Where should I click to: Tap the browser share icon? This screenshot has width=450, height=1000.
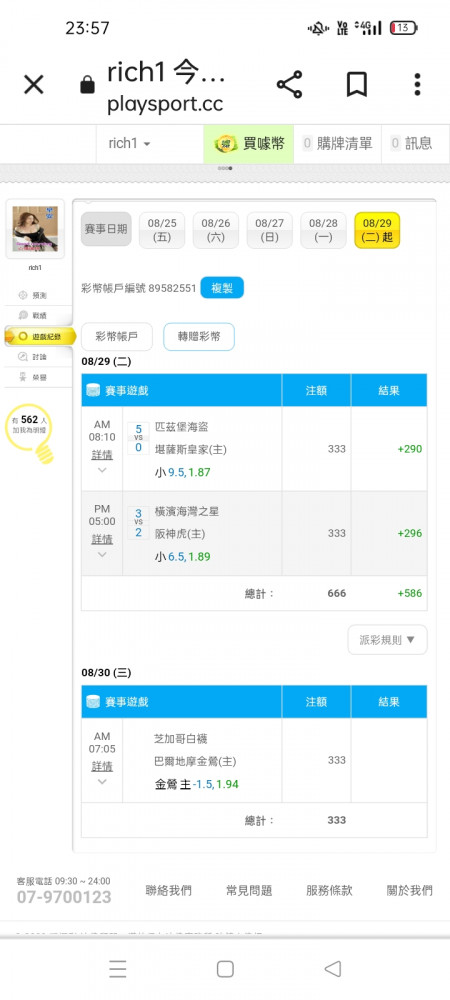pyautogui.click(x=289, y=84)
